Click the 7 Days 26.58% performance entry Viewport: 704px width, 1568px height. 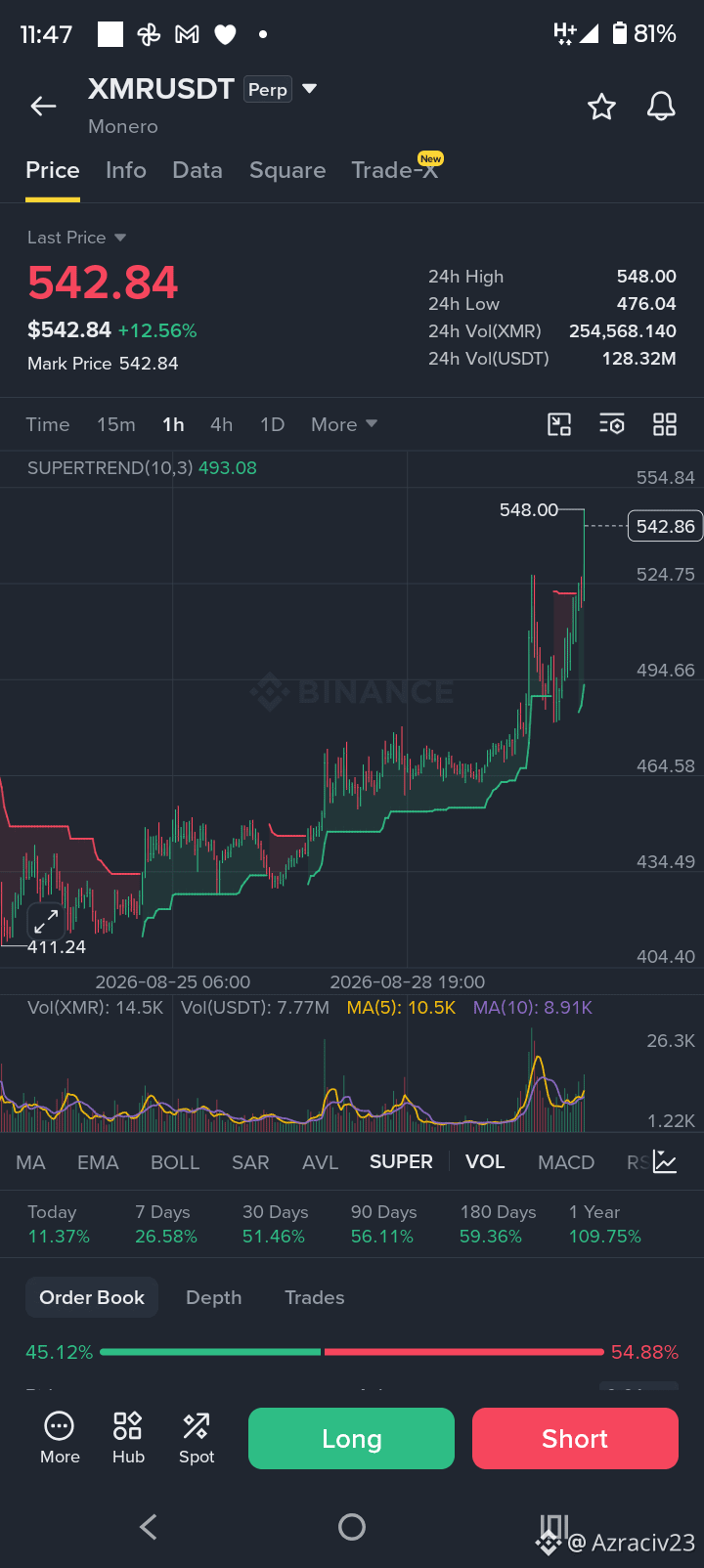166,1224
